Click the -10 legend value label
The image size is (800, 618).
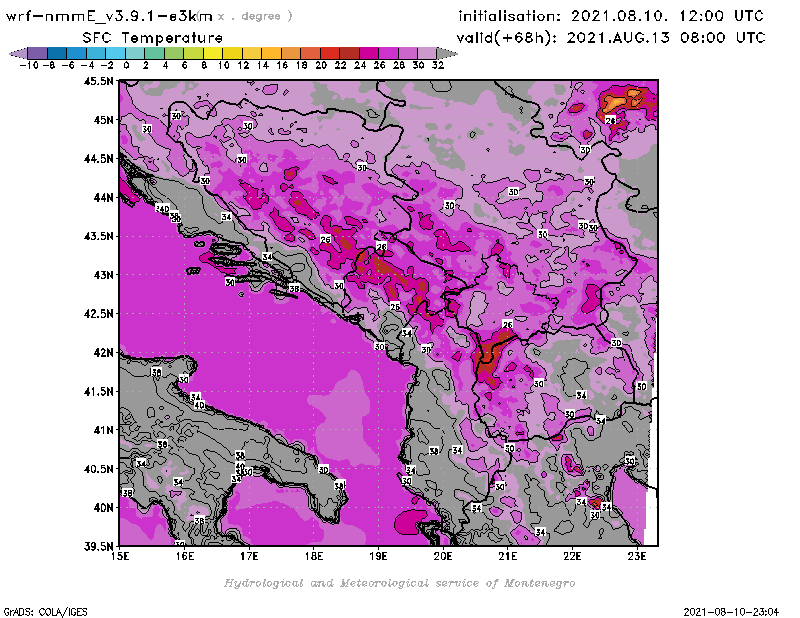pyautogui.click(x=29, y=65)
